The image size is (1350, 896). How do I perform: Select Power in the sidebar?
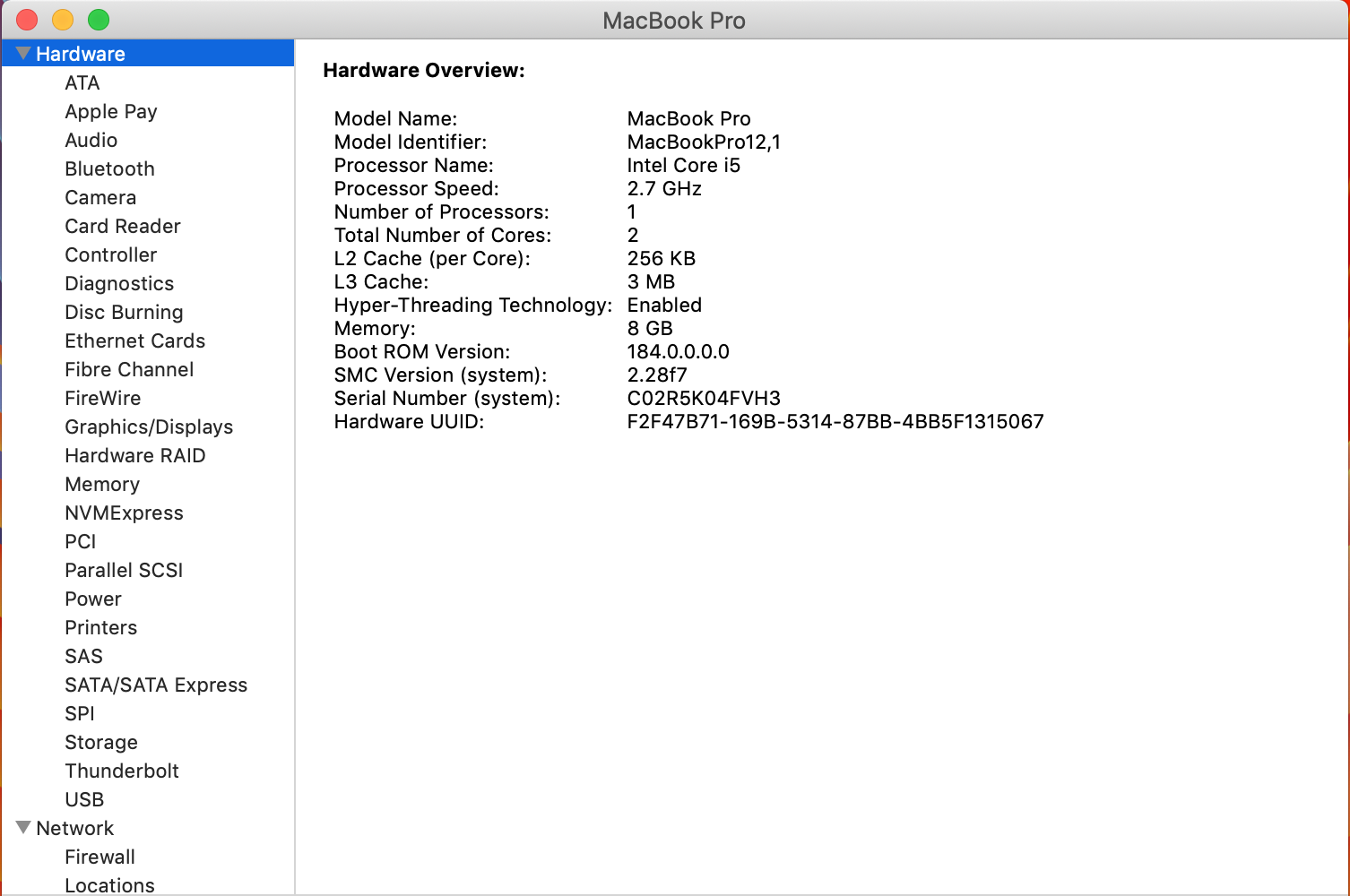tap(93, 599)
